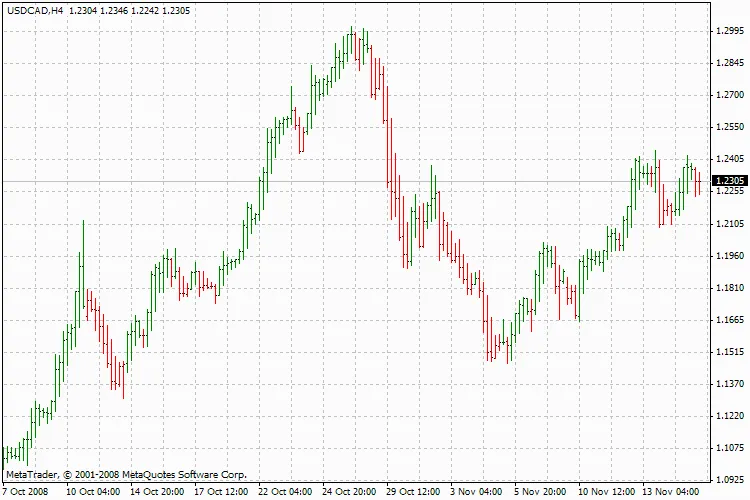Select the 10 Nov 12:00 time label
Screen dimensions: 750x500
[x=607, y=492]
